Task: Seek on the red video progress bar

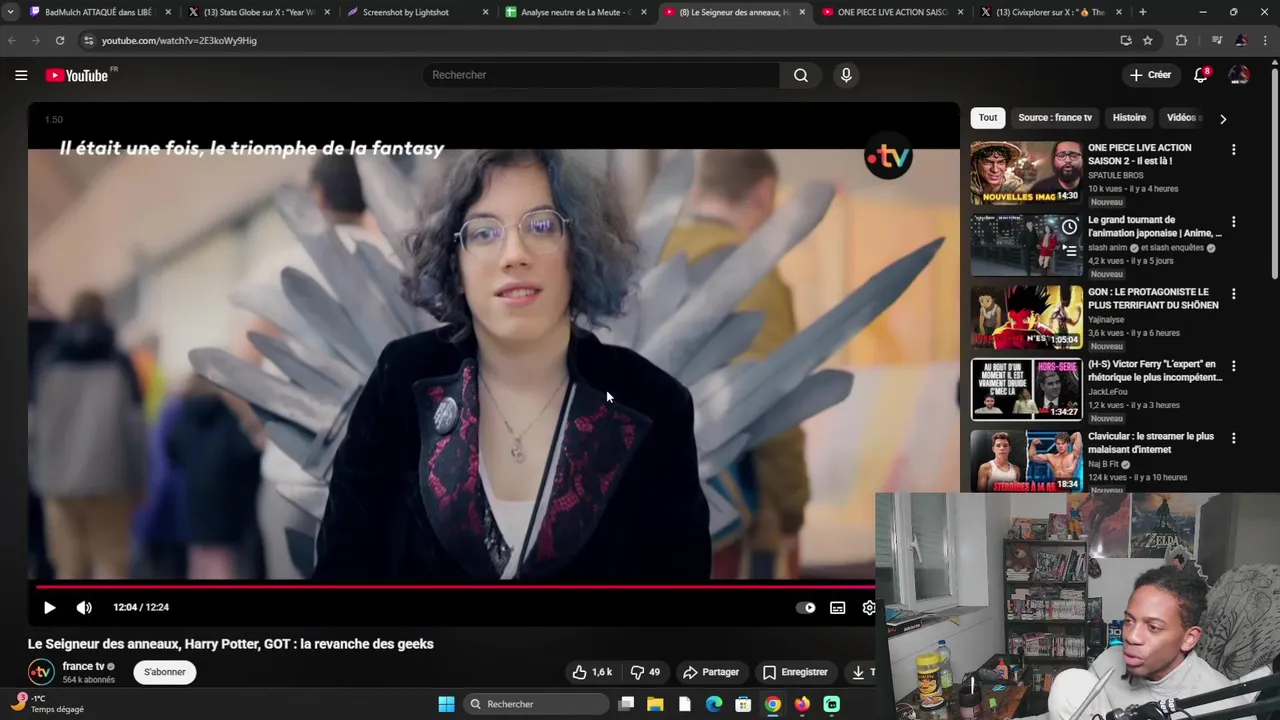Action: click(455, 587)
